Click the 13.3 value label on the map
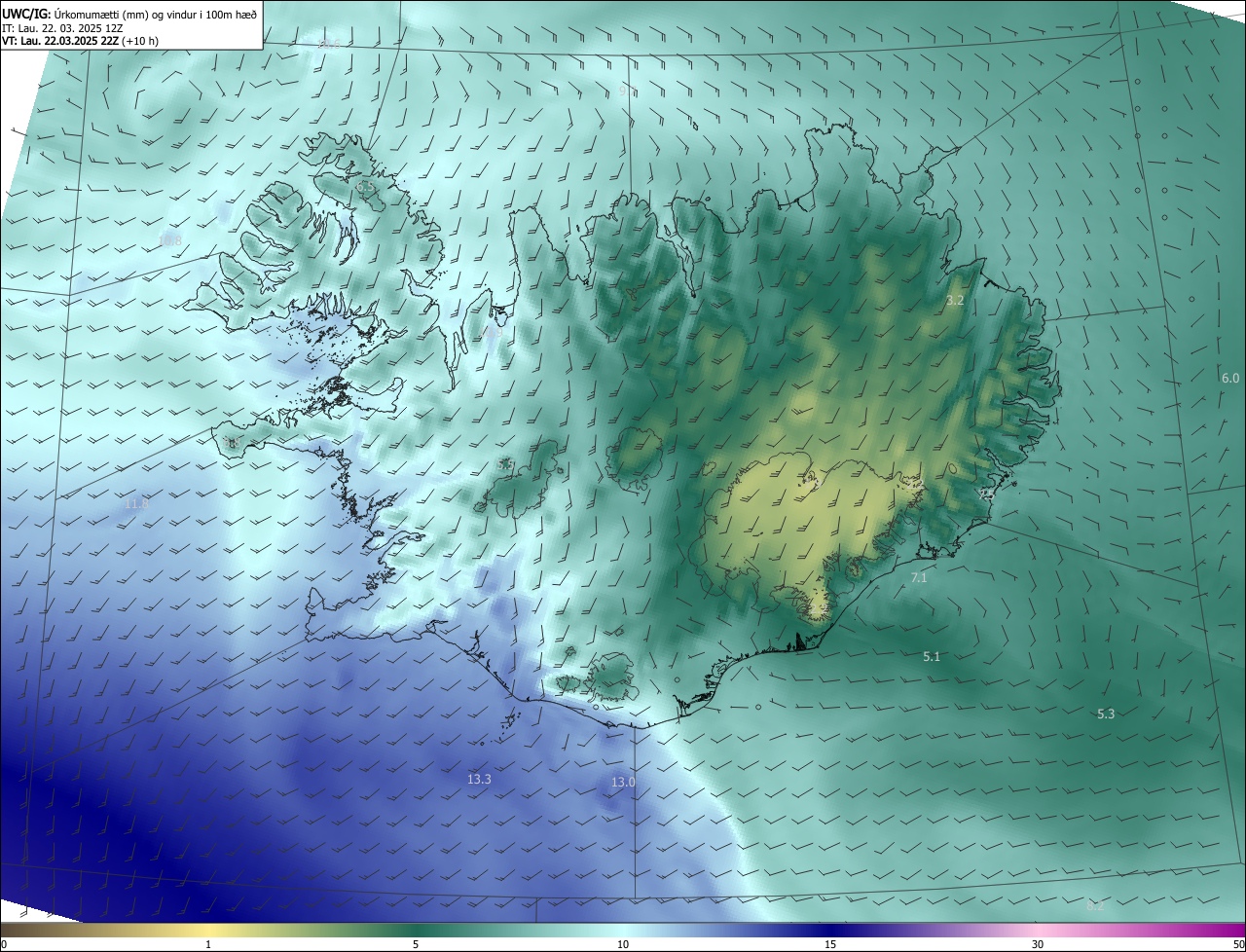This screenshot has width=1246, height=952. pyautogui.click(x=479, y=779)
